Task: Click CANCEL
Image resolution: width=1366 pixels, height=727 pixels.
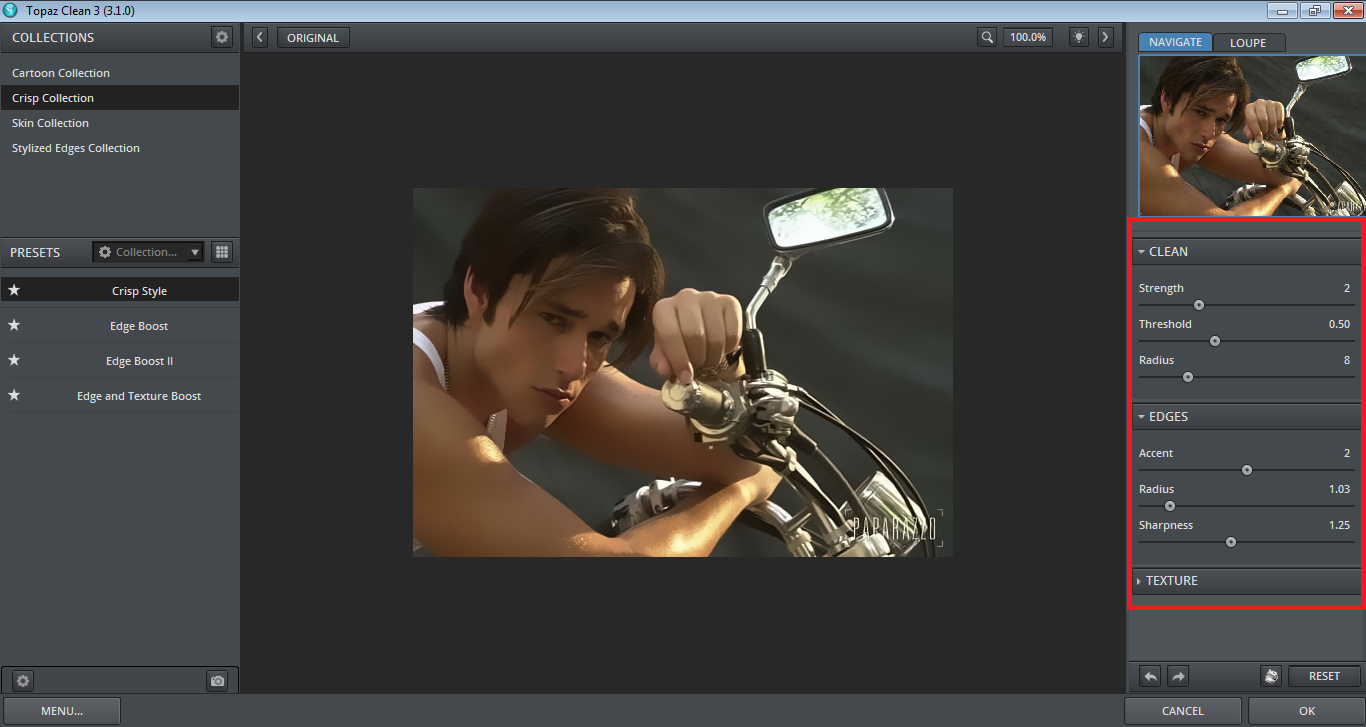Action: pyautogui.click(x=1183, y=711)
